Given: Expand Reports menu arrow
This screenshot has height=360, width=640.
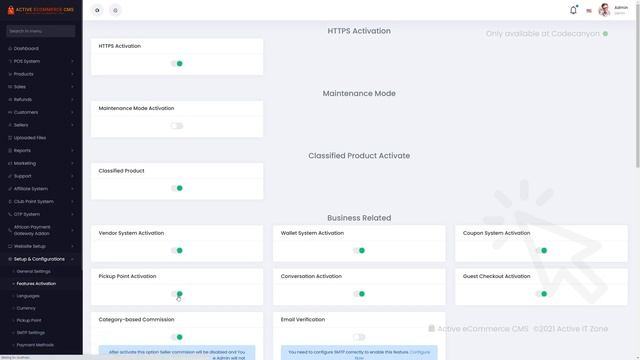Looking at the screenshot, I should pos(72,151).
